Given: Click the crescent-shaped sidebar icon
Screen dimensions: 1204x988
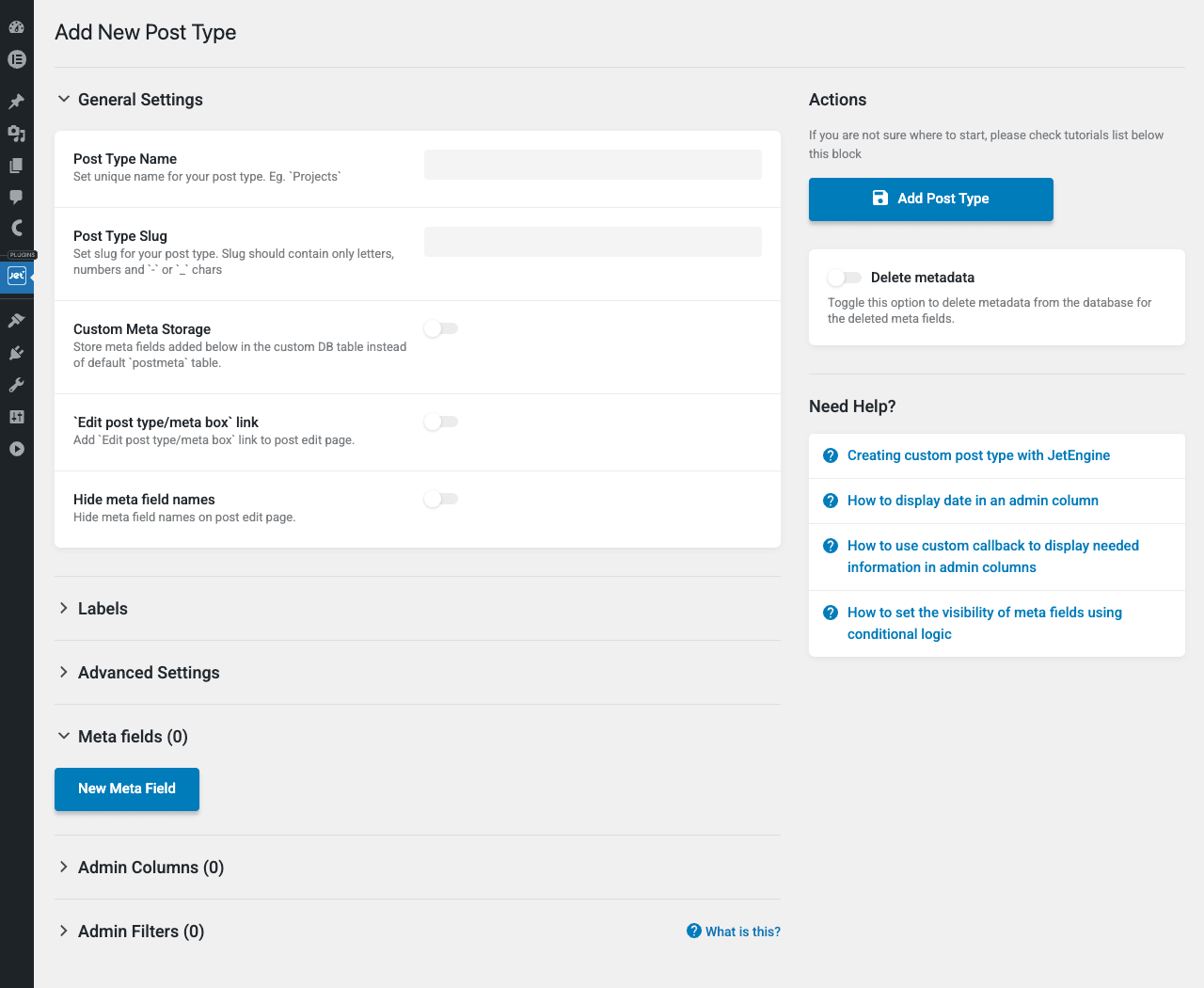Looking at the screenshot, I should tap(16, 228).
